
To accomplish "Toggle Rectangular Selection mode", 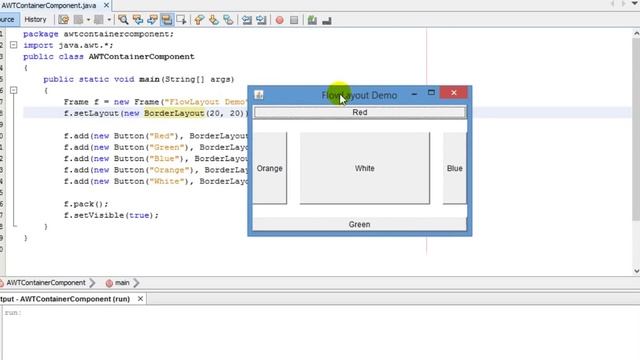I will point(181,20).
